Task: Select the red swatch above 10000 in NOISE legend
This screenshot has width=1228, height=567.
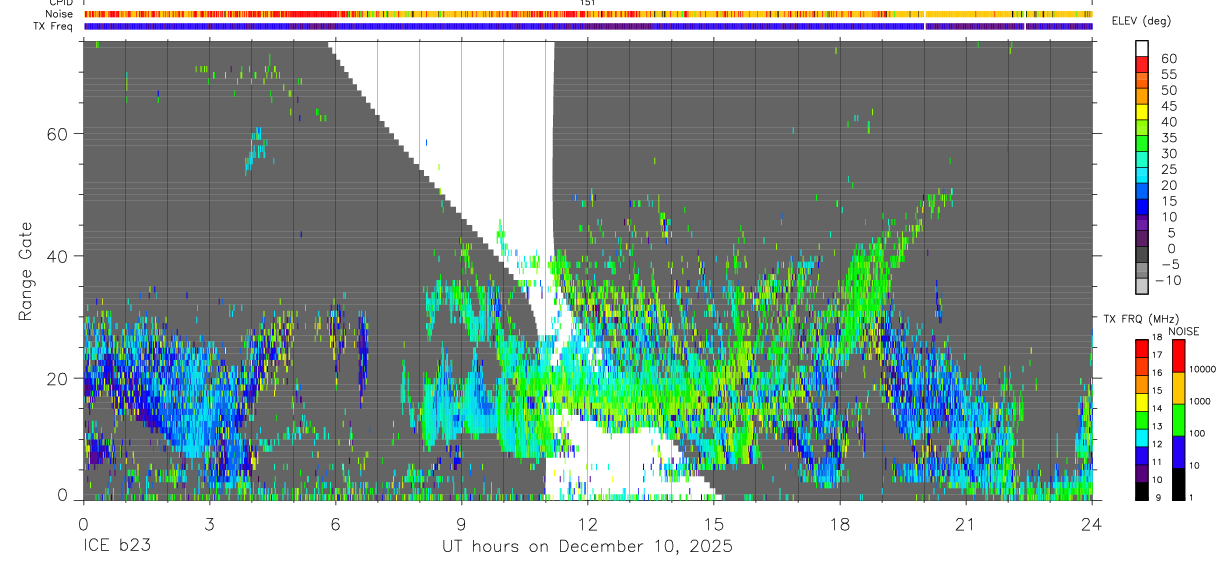Action: [1179, 355]
